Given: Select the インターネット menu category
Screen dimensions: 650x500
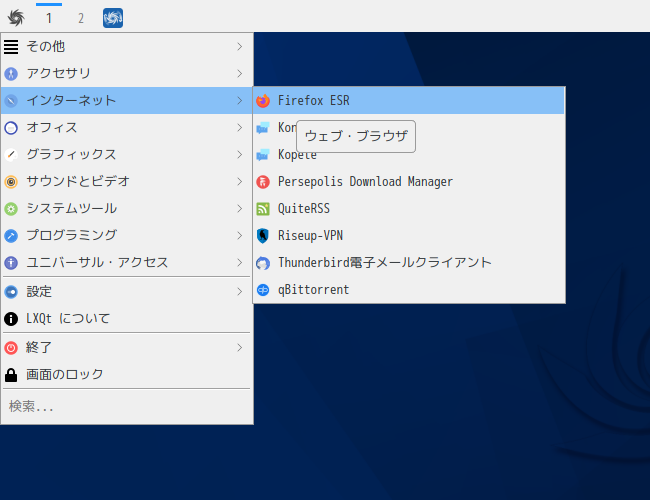Looking at the screenshot, I should [127, 101].
